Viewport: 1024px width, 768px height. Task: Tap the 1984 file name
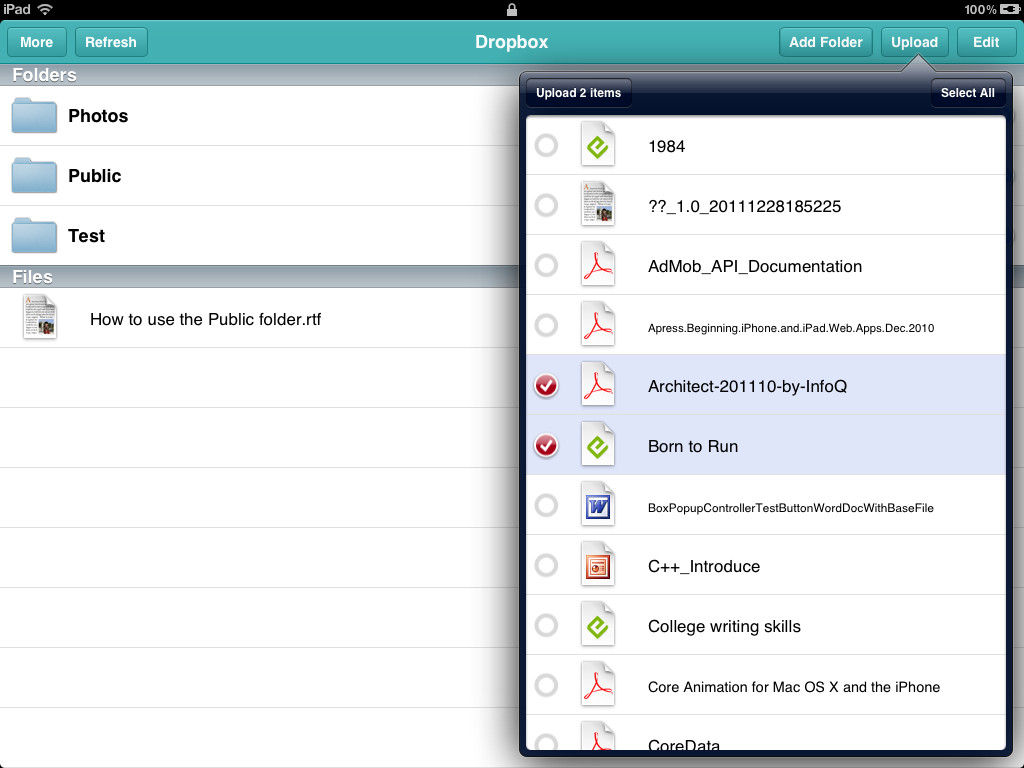coord(666,146)
